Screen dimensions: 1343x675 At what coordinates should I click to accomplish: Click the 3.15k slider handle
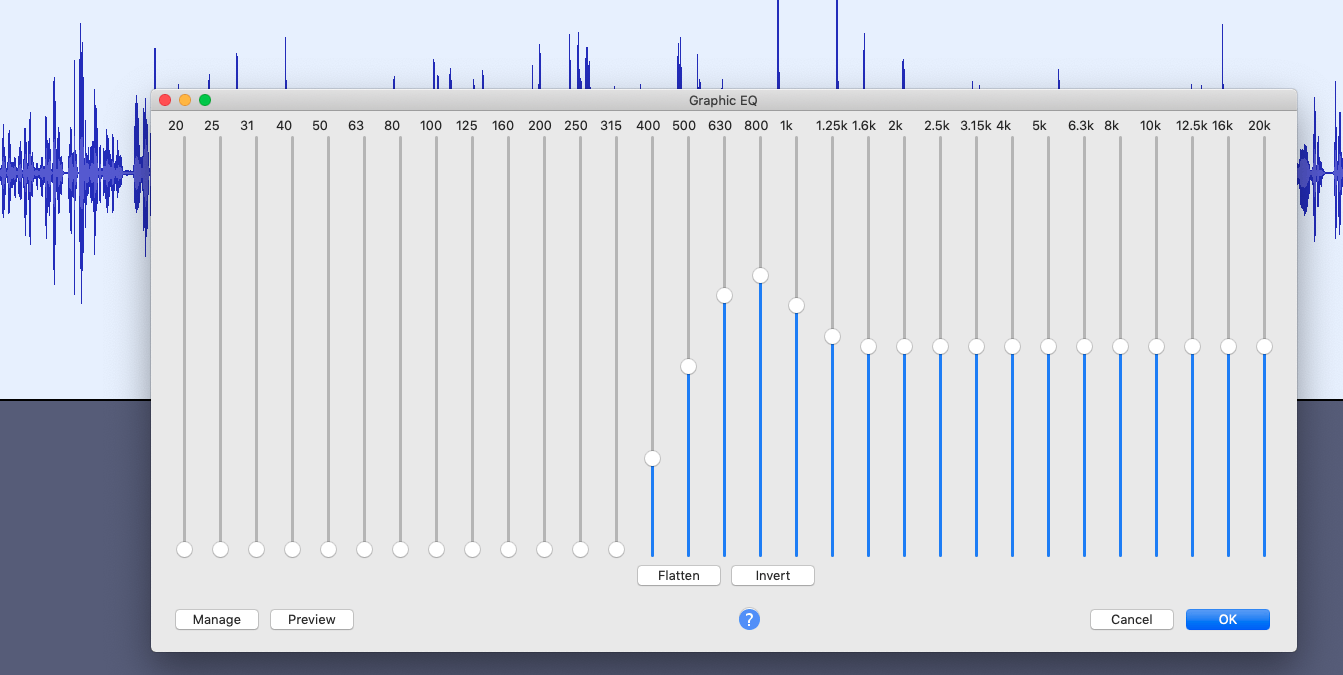[976, 346]
